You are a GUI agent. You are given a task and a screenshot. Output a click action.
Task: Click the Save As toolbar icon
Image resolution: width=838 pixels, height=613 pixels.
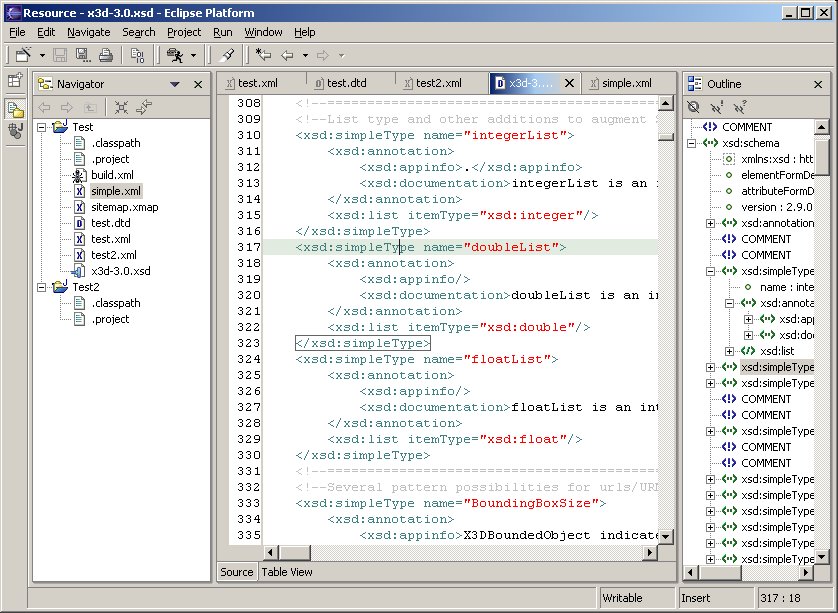[x=83, y=55]
